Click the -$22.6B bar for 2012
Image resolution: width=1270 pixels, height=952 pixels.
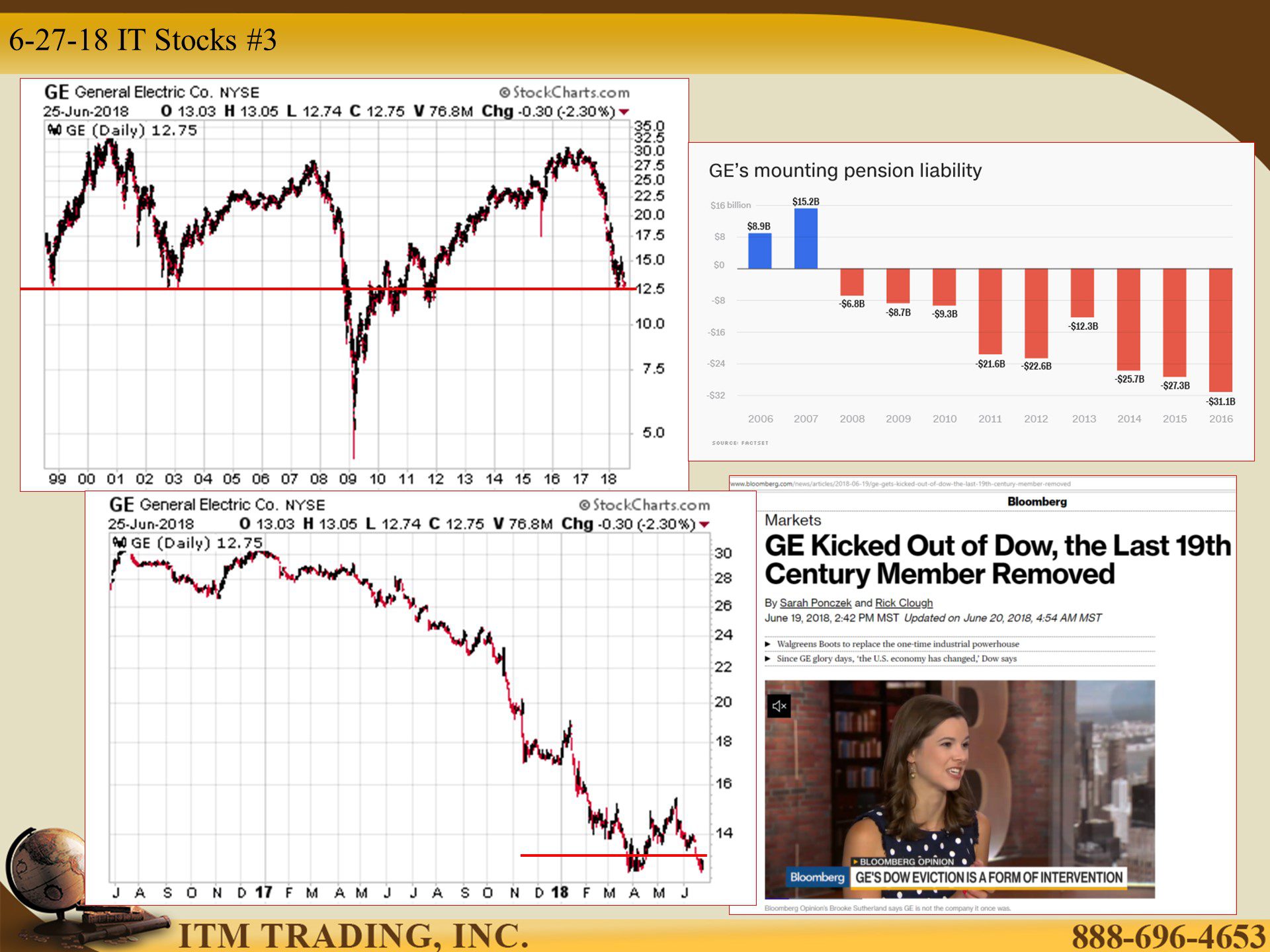coord(1036,314)
